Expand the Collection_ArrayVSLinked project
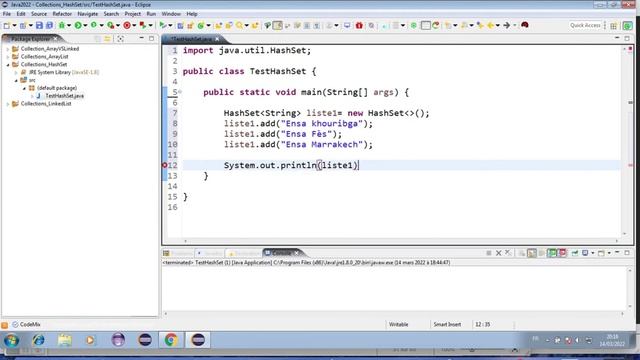 (x=8, y=49)
